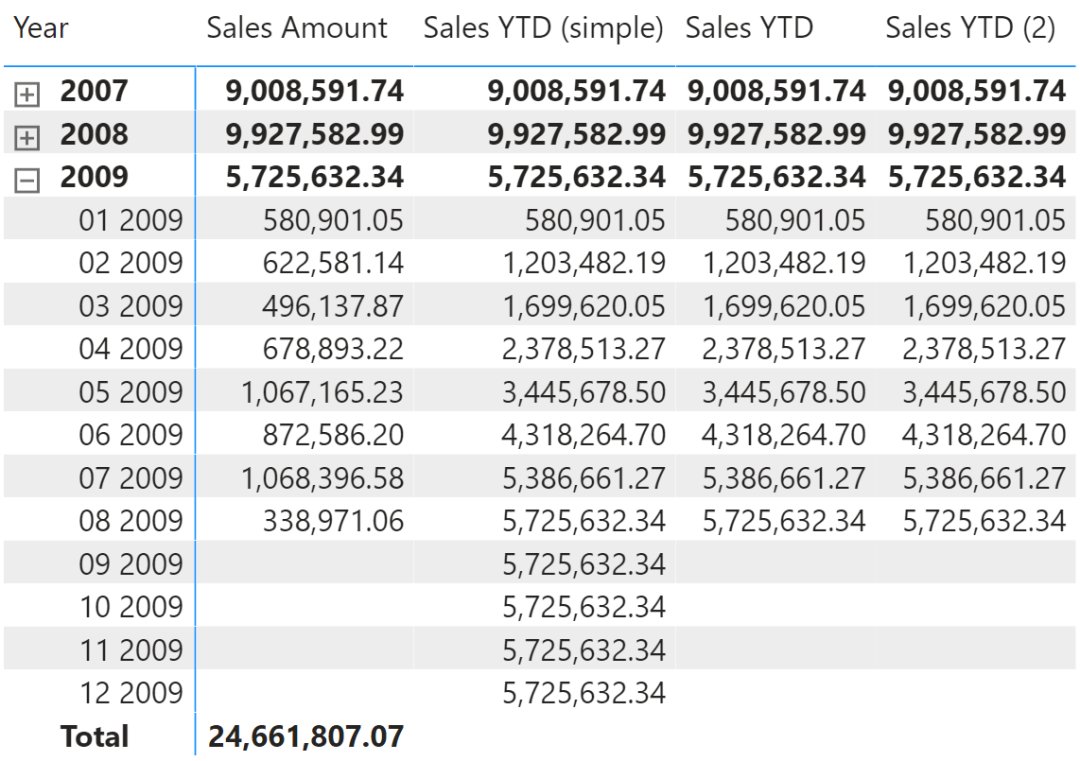Viewport: 1080px width, 761px height.
Task: Expand the 2008 year row
Action: click(x=27, y=138)
